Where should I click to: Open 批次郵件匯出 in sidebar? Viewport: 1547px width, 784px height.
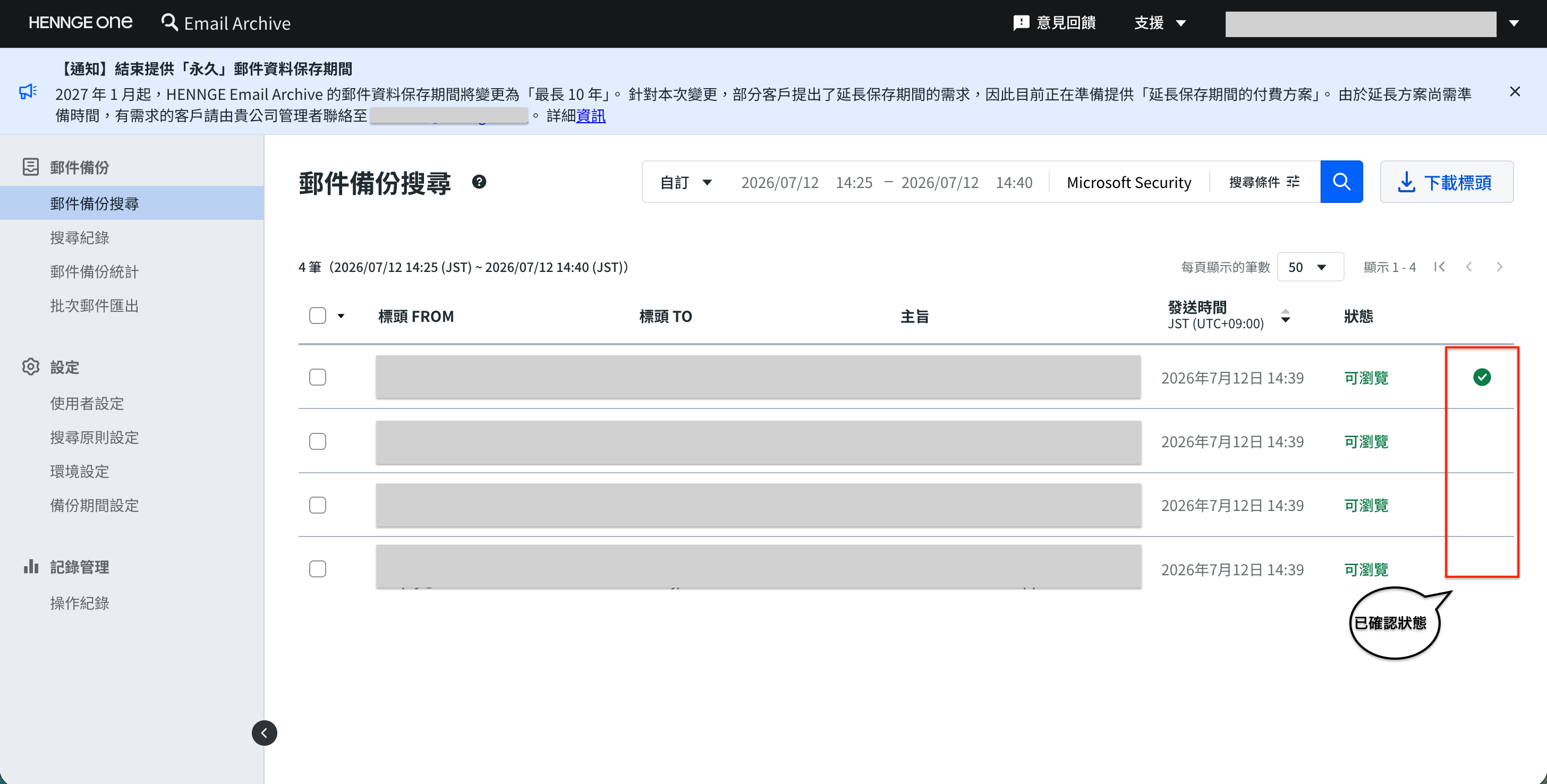tap(94, 305)
